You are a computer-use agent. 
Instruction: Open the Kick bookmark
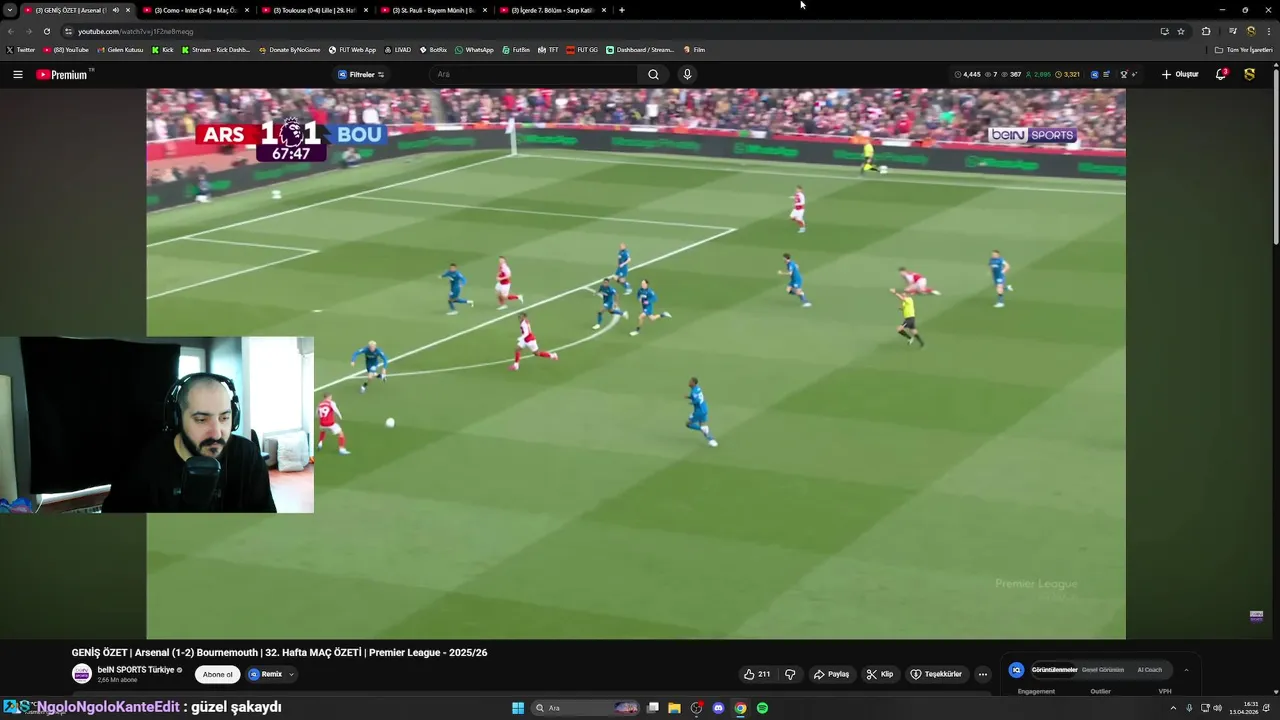[x=162, y=49]
